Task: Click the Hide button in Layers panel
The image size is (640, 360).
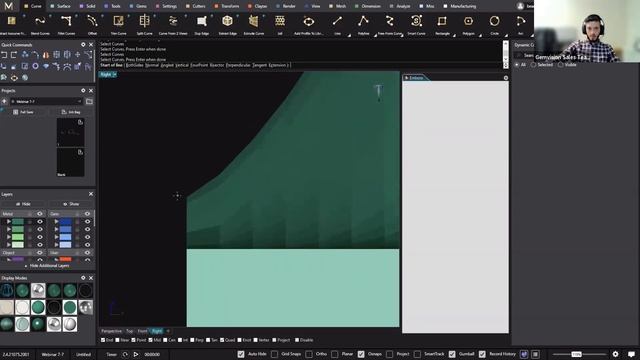Action: (x=24, y=204)
